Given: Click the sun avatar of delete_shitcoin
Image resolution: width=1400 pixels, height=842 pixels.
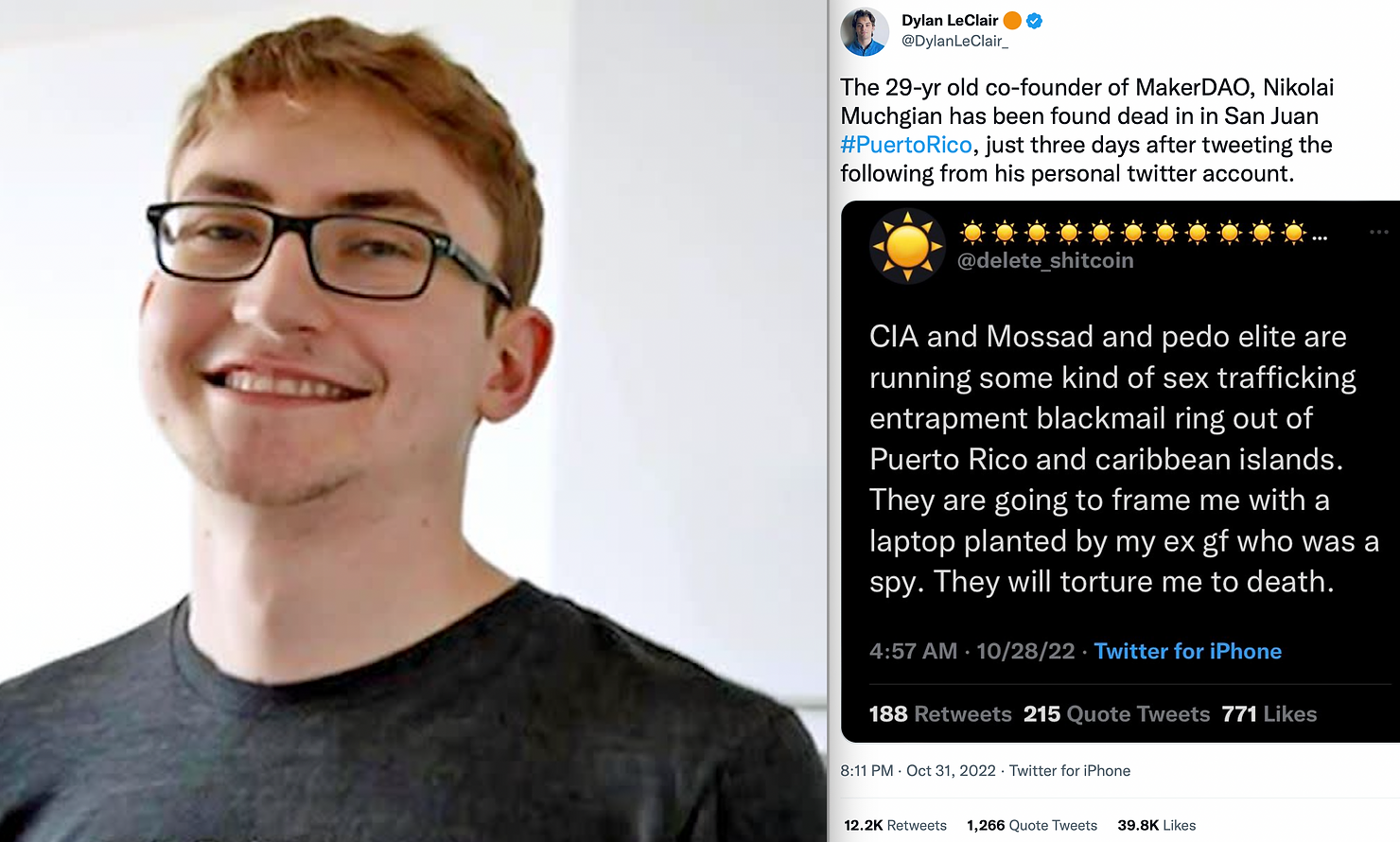Looking at the screenshot, I should pos(907,246).
